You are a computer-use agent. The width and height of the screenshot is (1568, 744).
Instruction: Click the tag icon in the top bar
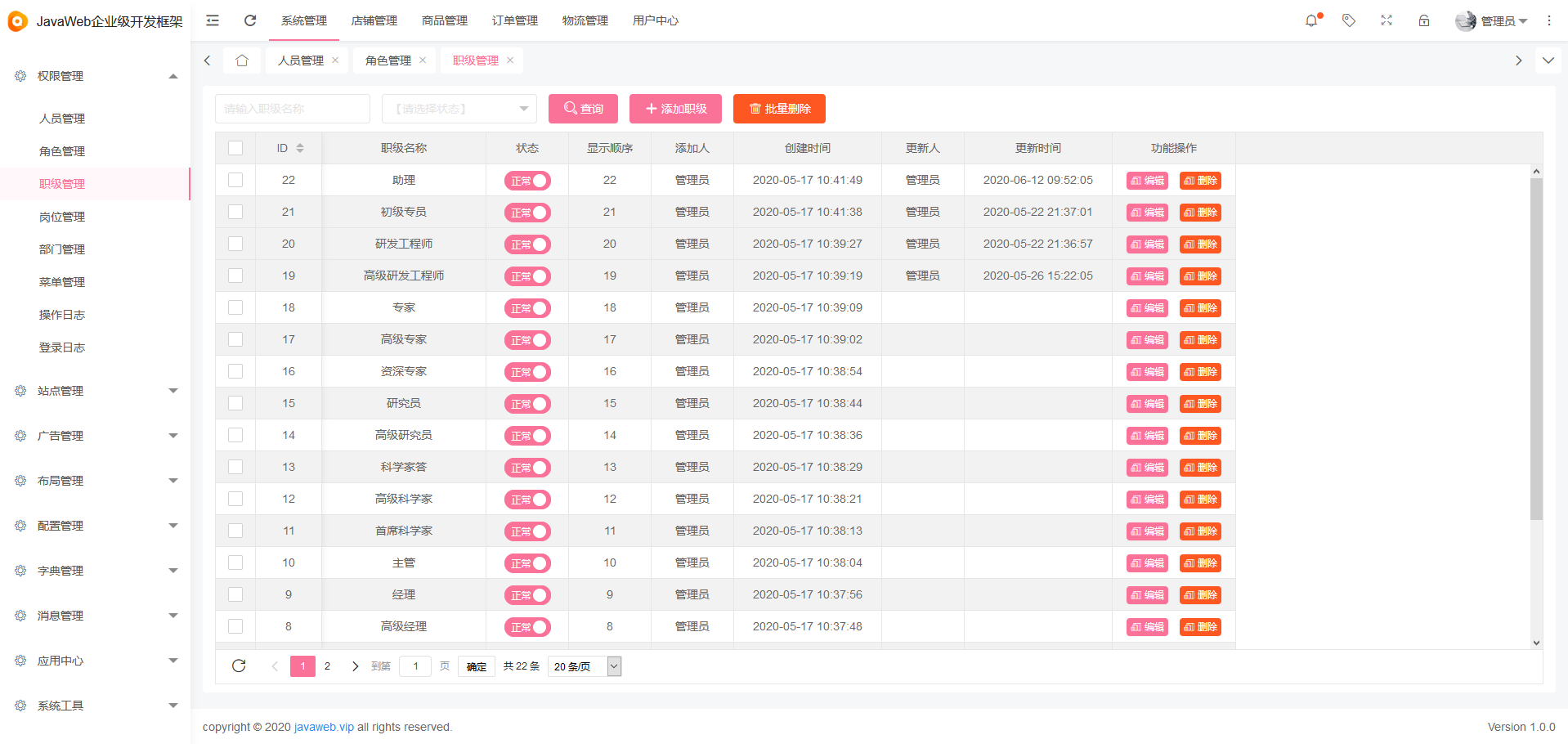1348,20
